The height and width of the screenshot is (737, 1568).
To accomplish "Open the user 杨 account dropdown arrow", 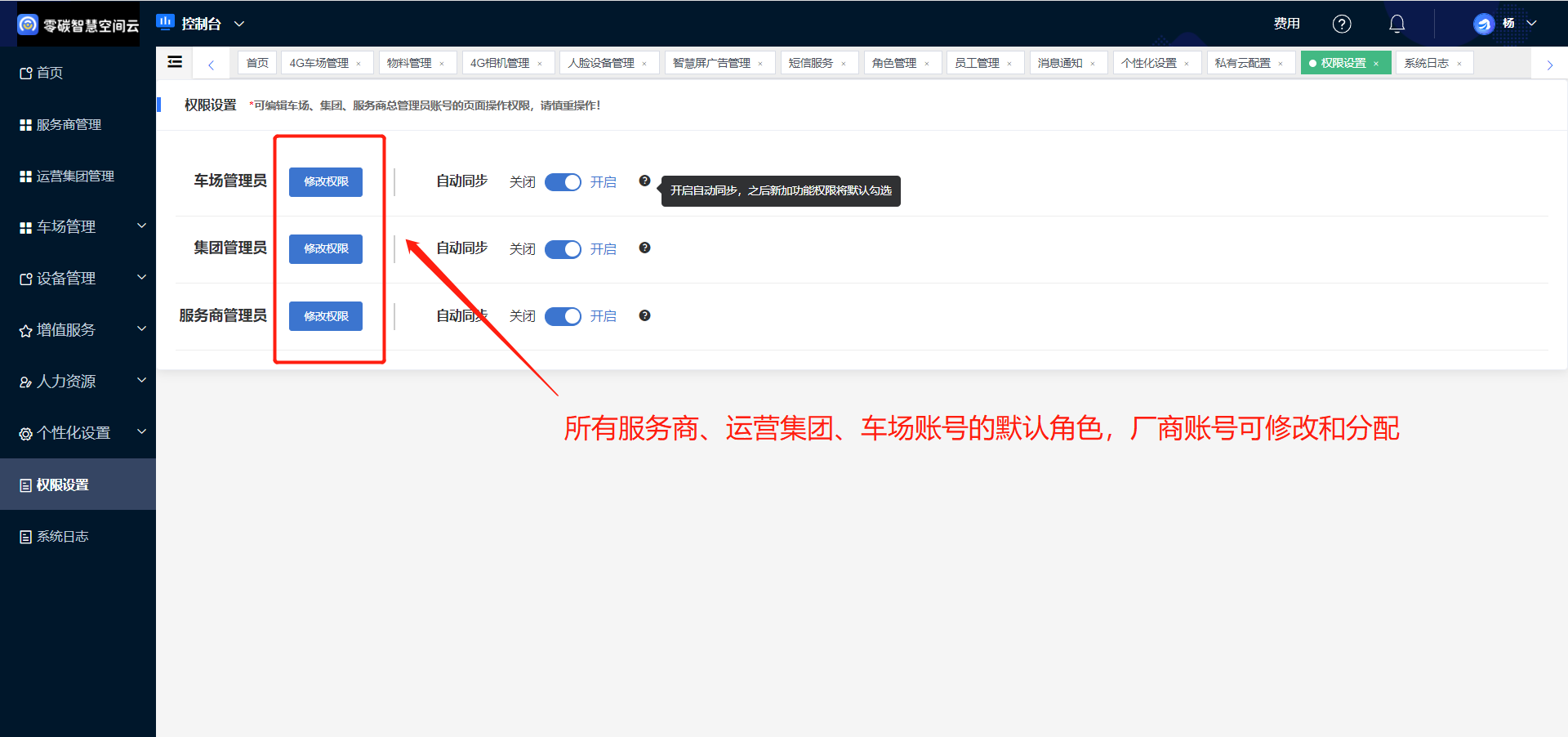I will (1532, 24).
